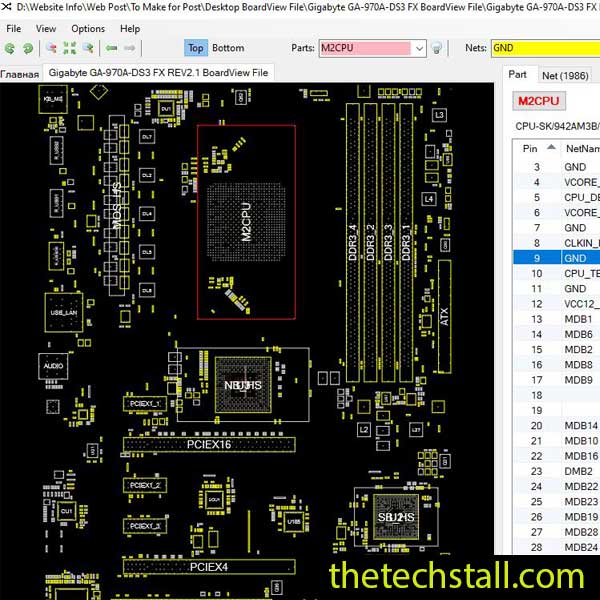Open the File menu
600x600 pixels.
tap(14, 29)
